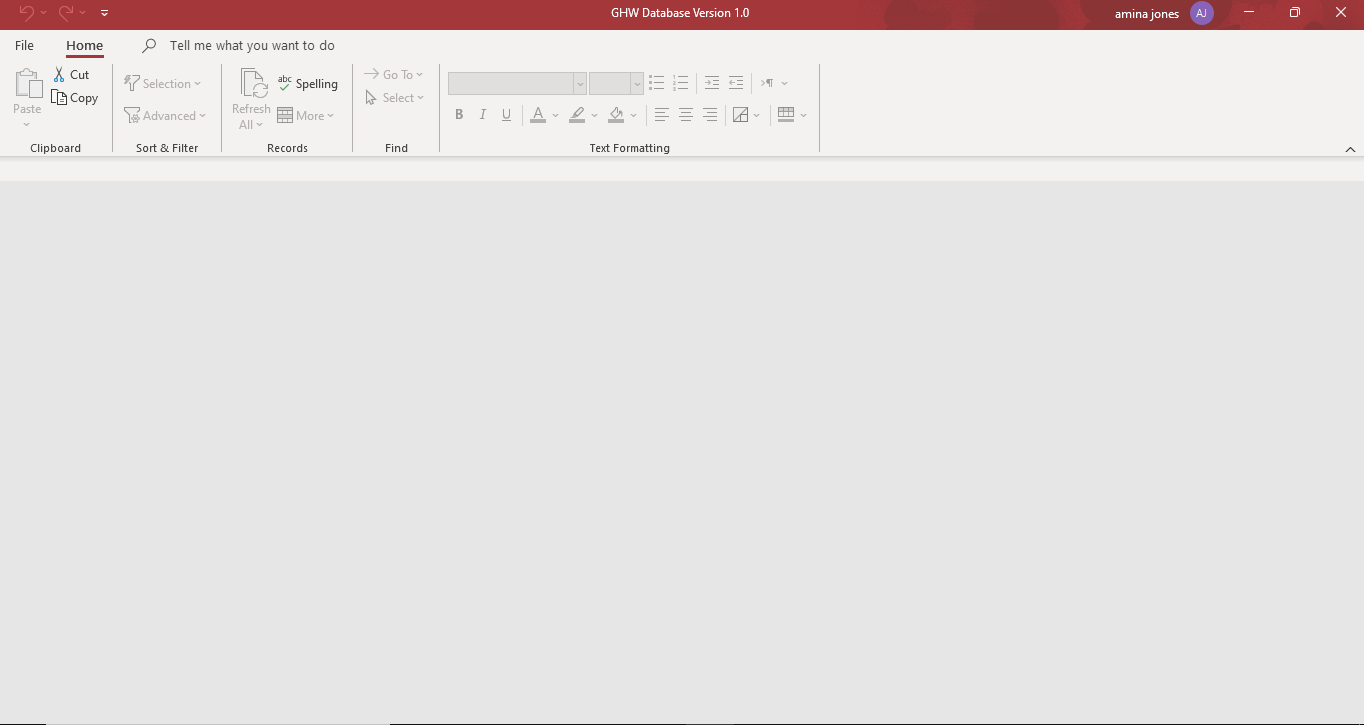Toggle underline text formatting
Image resolution: width=1364 pixels, height=725 pixels.
507,115
